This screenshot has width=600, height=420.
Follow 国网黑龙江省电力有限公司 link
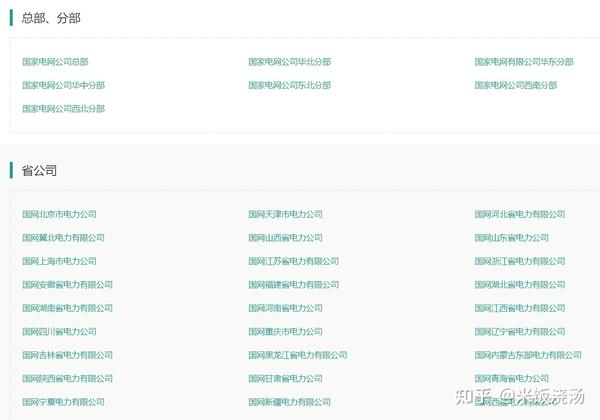[298, 355]
